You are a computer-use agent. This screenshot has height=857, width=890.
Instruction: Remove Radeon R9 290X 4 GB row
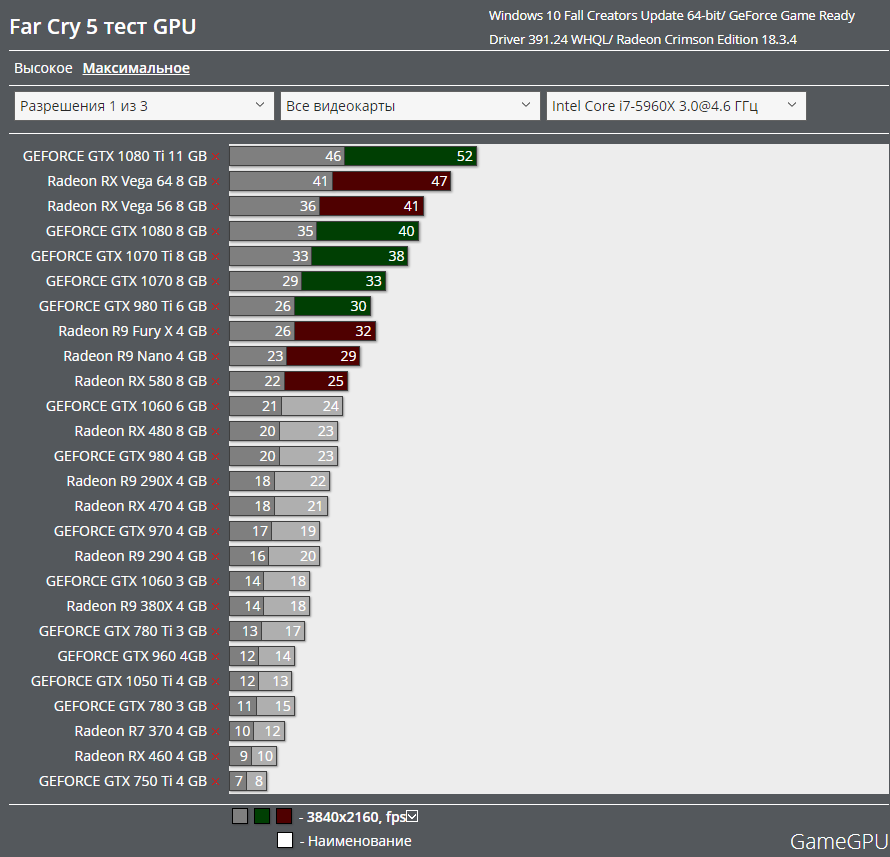[x=216, y=481]
